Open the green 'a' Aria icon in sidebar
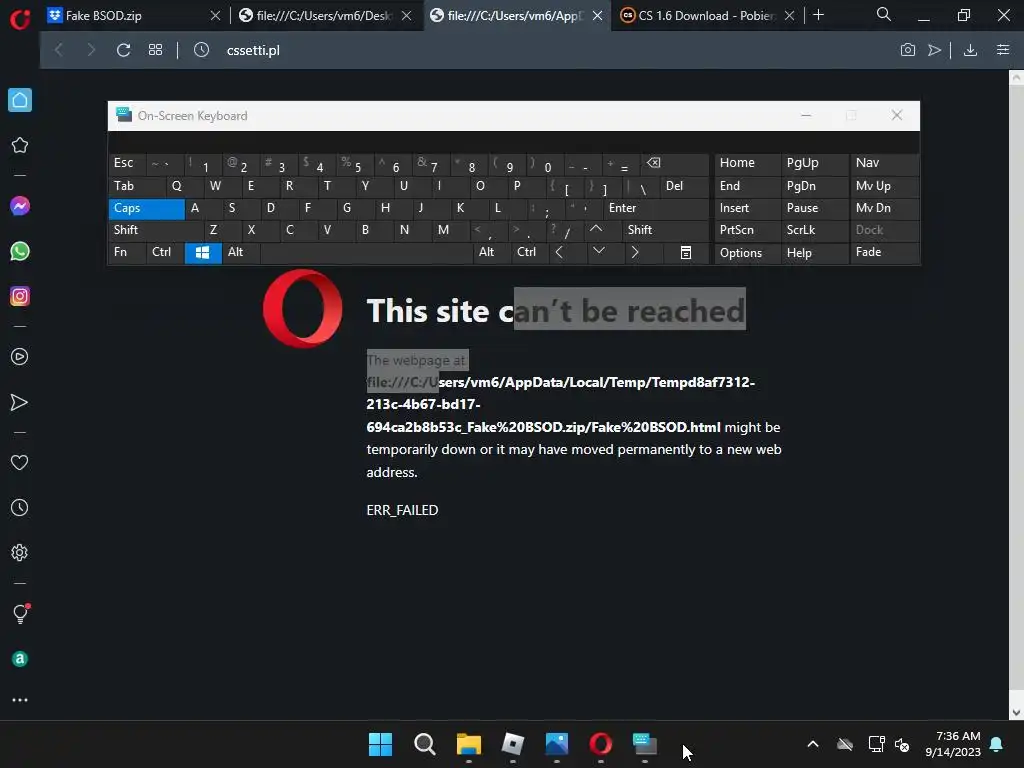Image resolution: width=1024 pixels, height=768 pixels. click(20, 659)
